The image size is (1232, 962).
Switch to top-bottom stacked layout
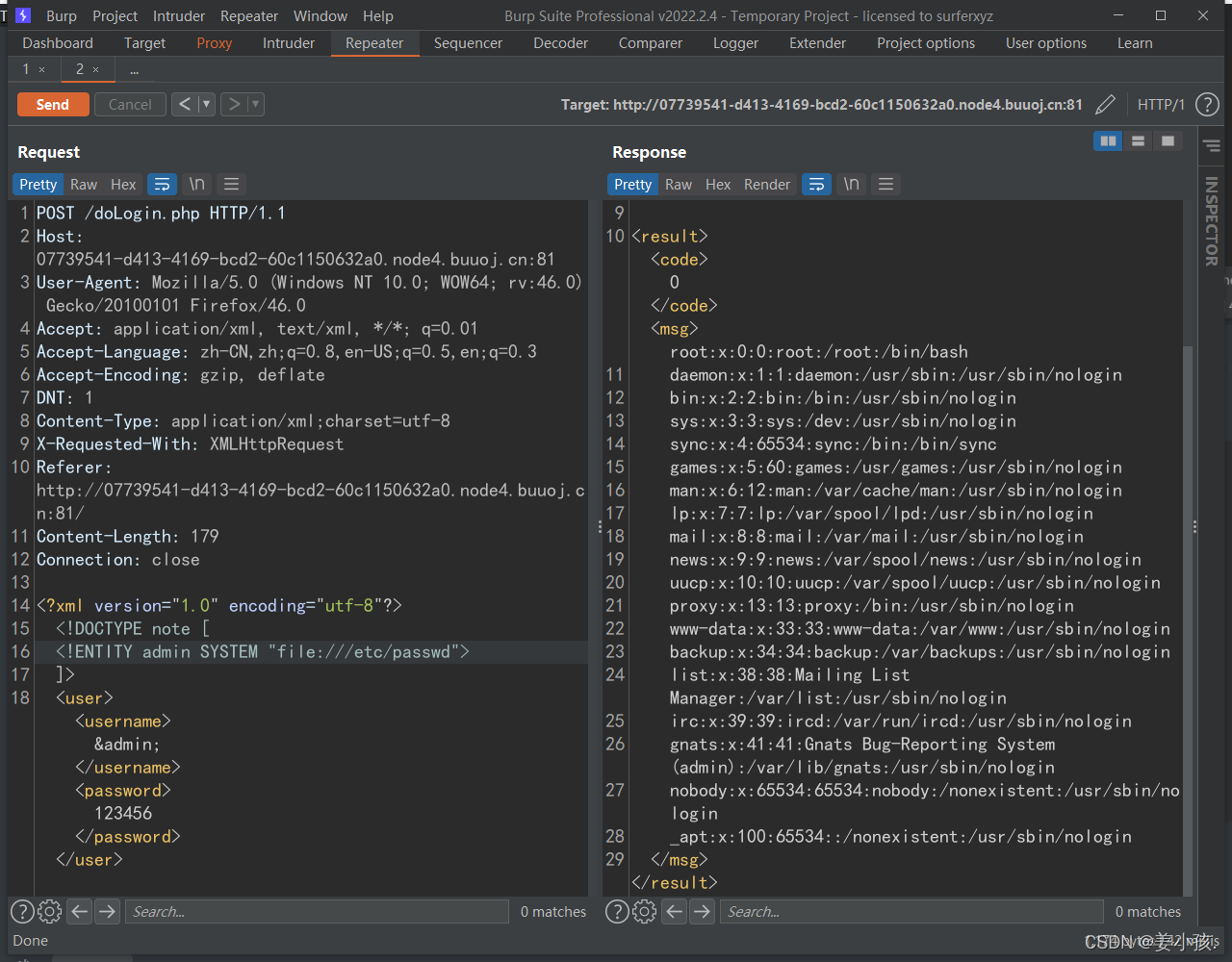(1138, 141)
